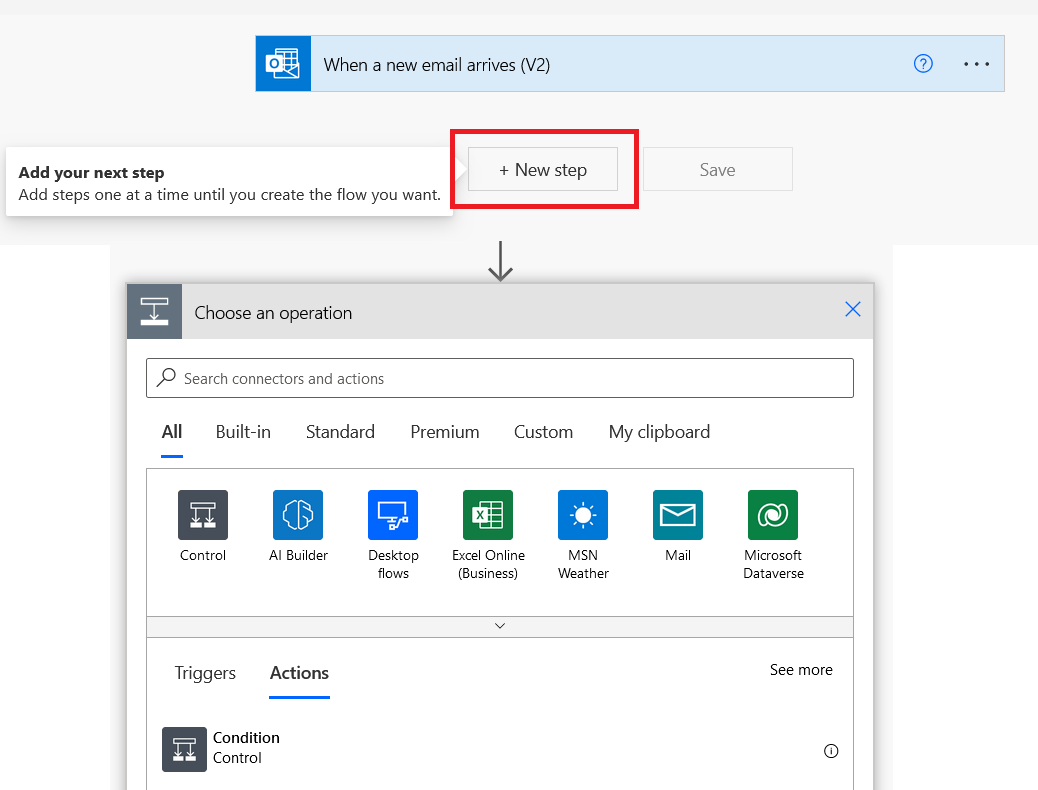The image size is (1038, 790).
Task: Select the MSN Weather connector
Action: [x=583, y=515]
